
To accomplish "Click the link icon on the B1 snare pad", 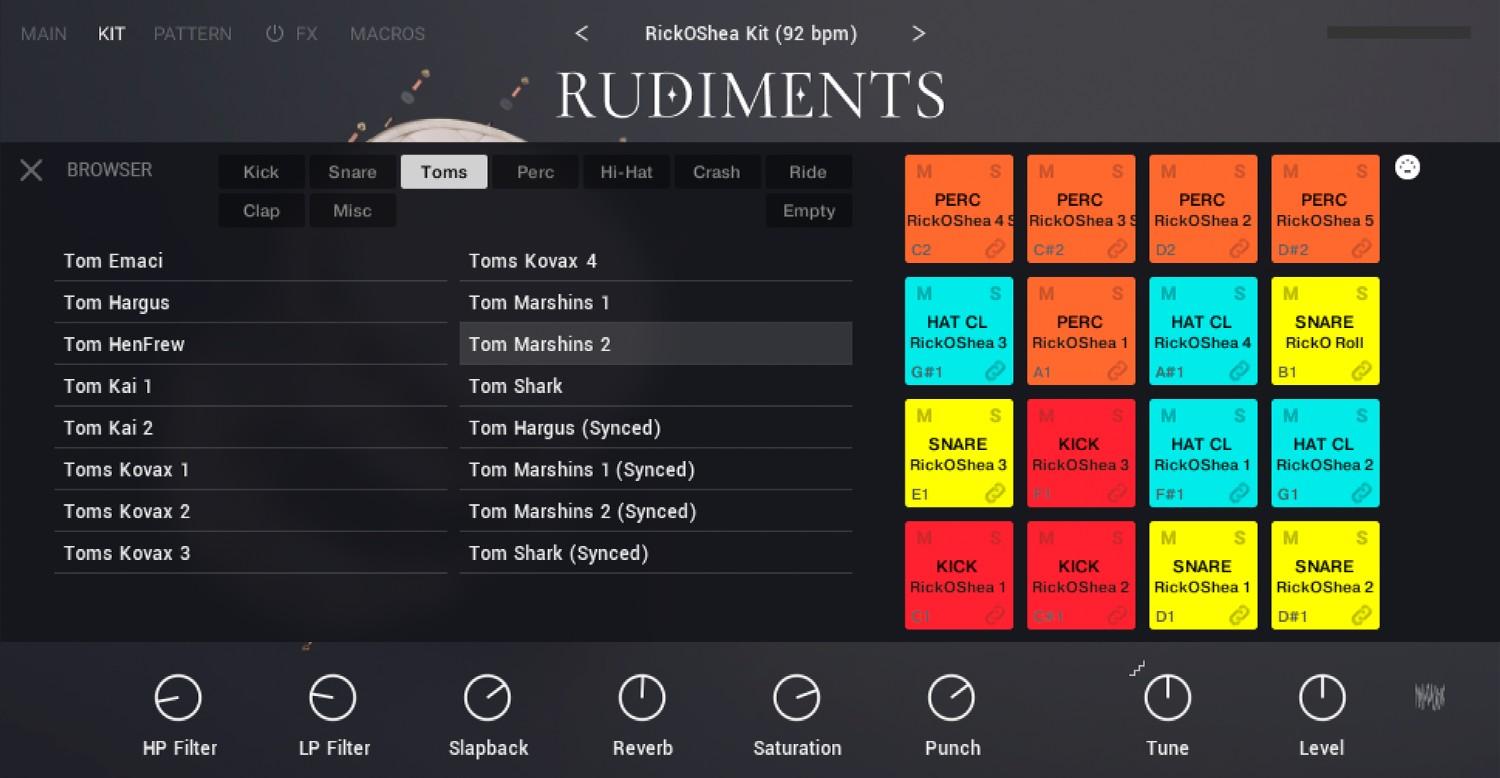I will (x=1361, y=371).
